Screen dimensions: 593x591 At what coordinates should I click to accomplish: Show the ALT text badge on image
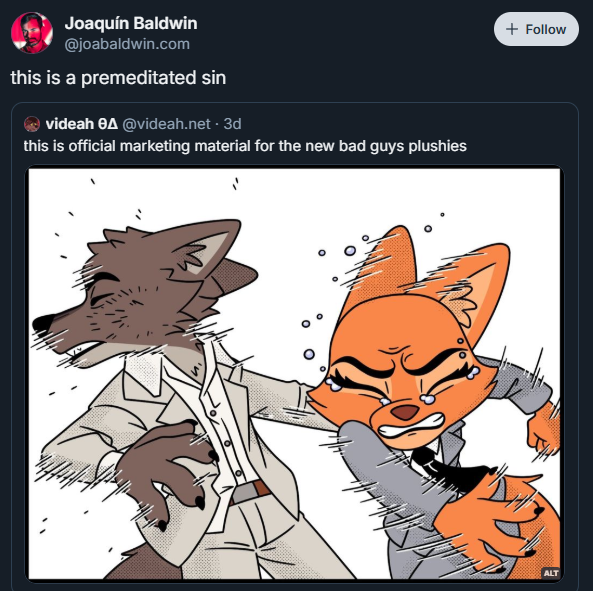[551, 573]
